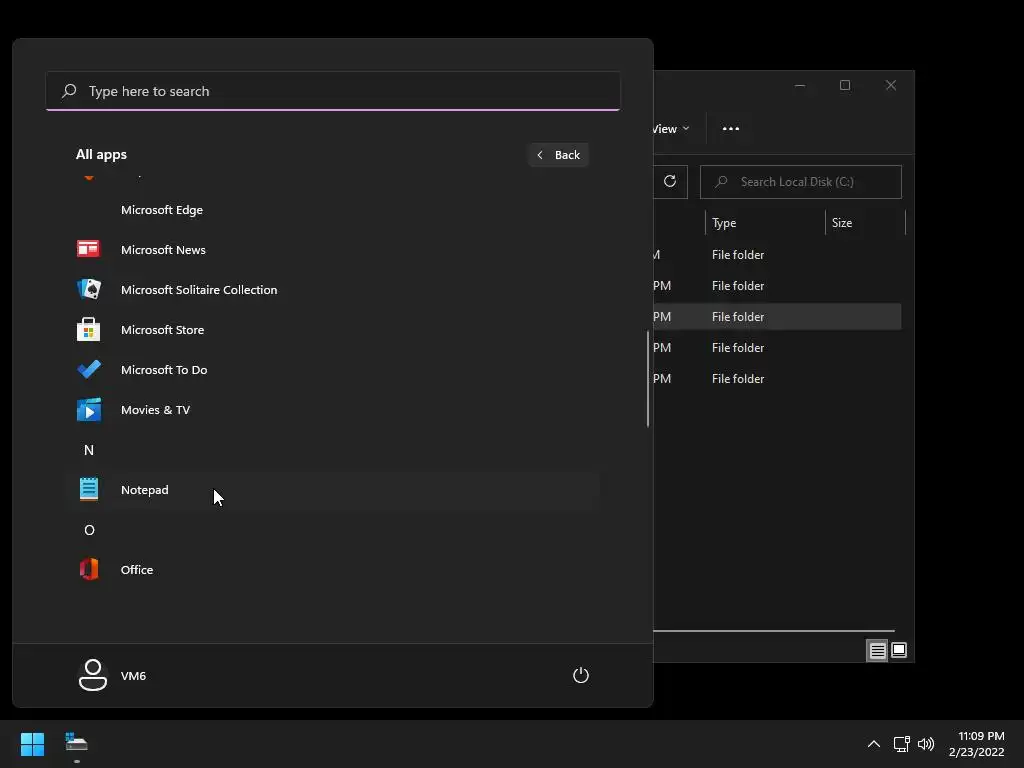Minimize the File Explorer window
This screenshot has height=768, width=1024.
[800, 86]
